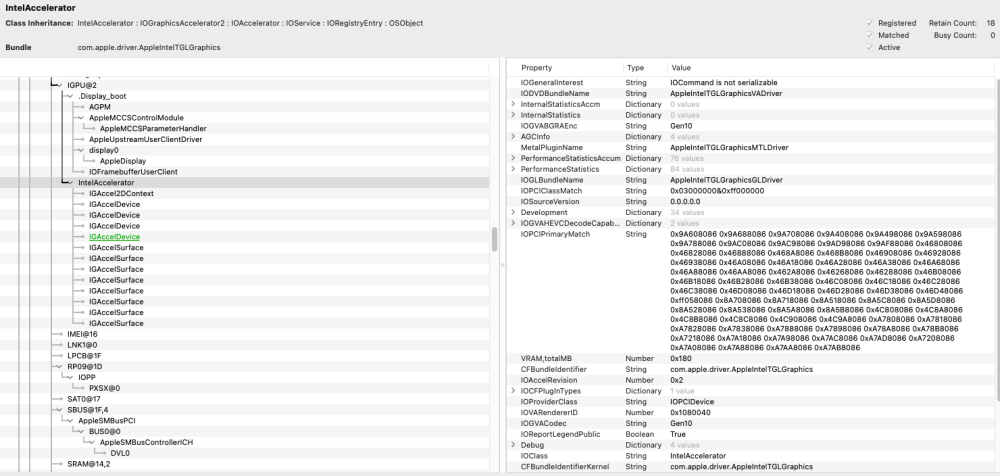Toggle the Matched checkbox
The image size is (1000, 476).
click(869, 35)
